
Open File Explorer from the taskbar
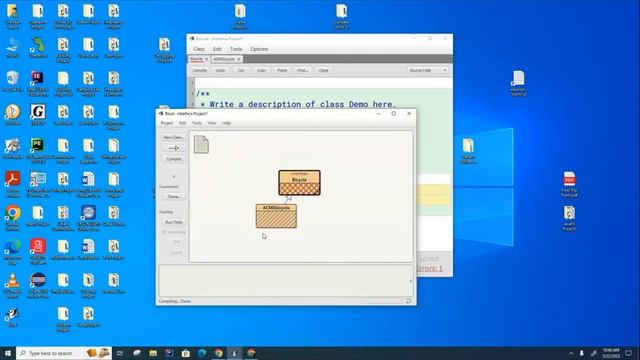pos(153,353)
